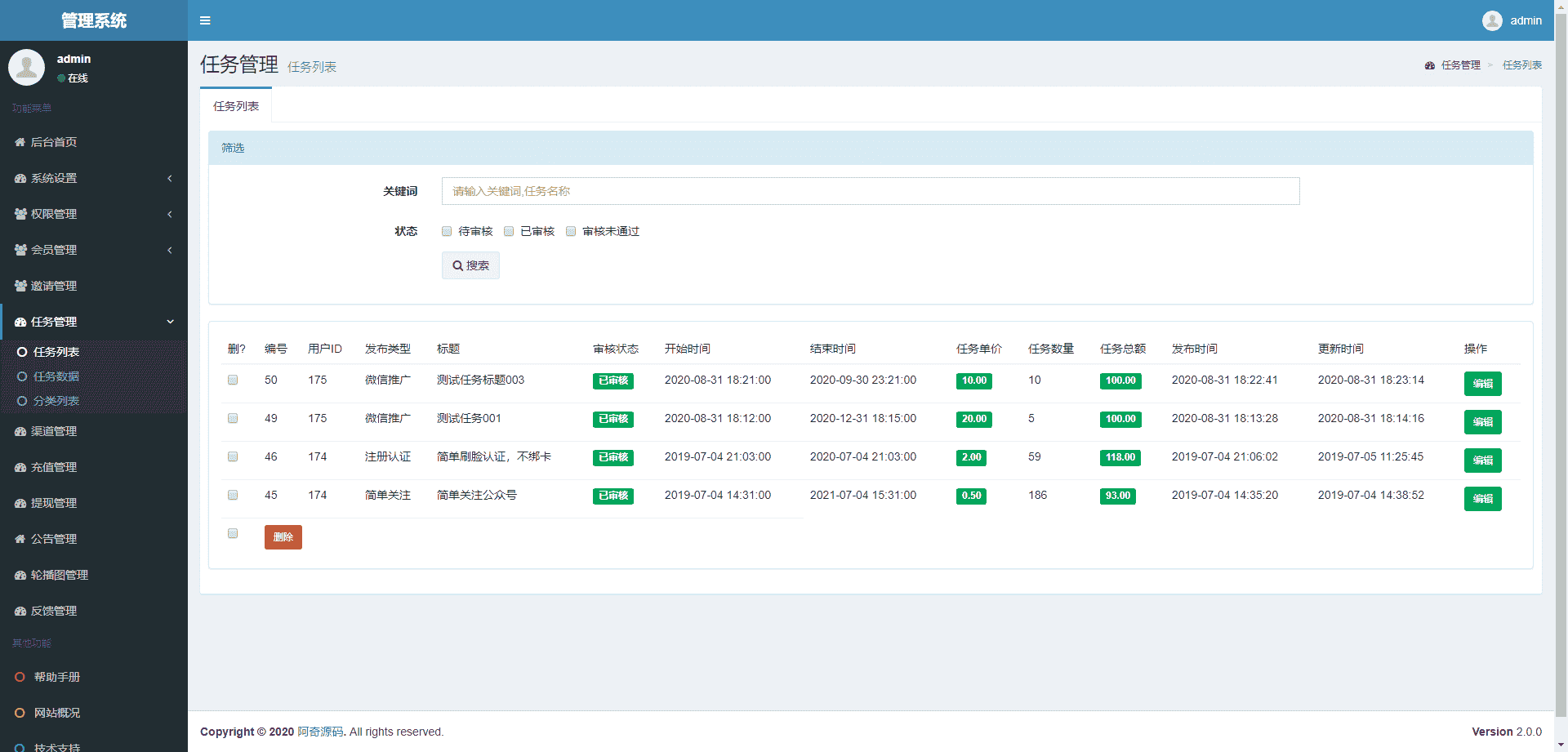This screenshot has height=752, width=1568.
Task: Open 分类列表 in the sidebar
Action: pyautogui.click(x=56, y=401)
